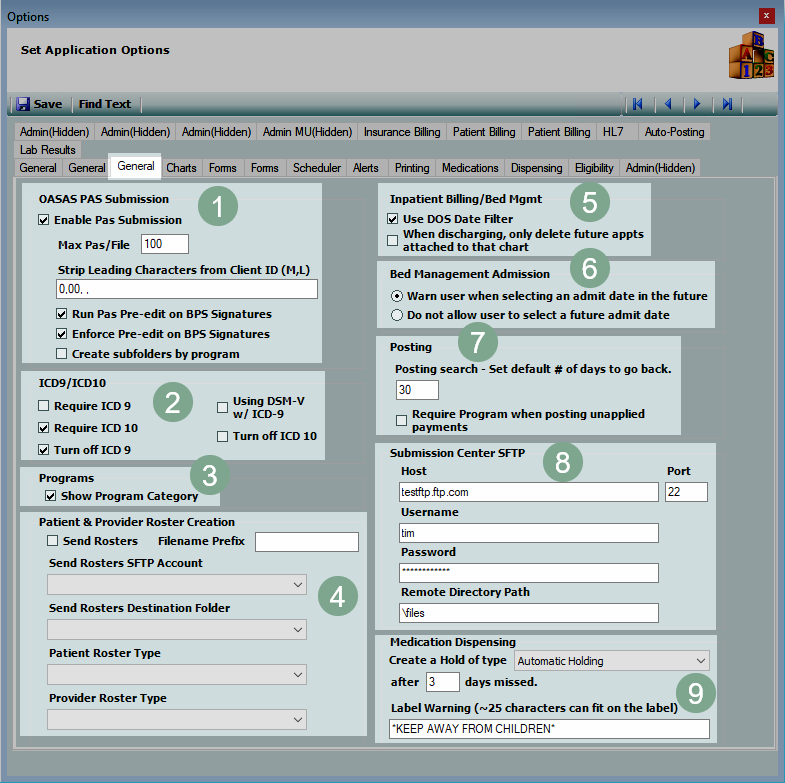This screenshot has width=785, height=783.
Task: Click the Save disk icon
Action: point(23,104)
